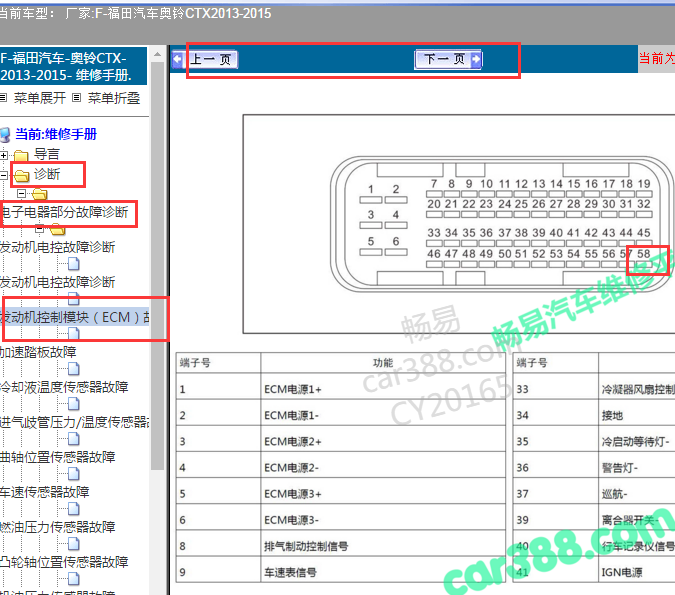
Task: Click page icon above second 发动机电控故障诊断
Action: (x=74, y=263)
